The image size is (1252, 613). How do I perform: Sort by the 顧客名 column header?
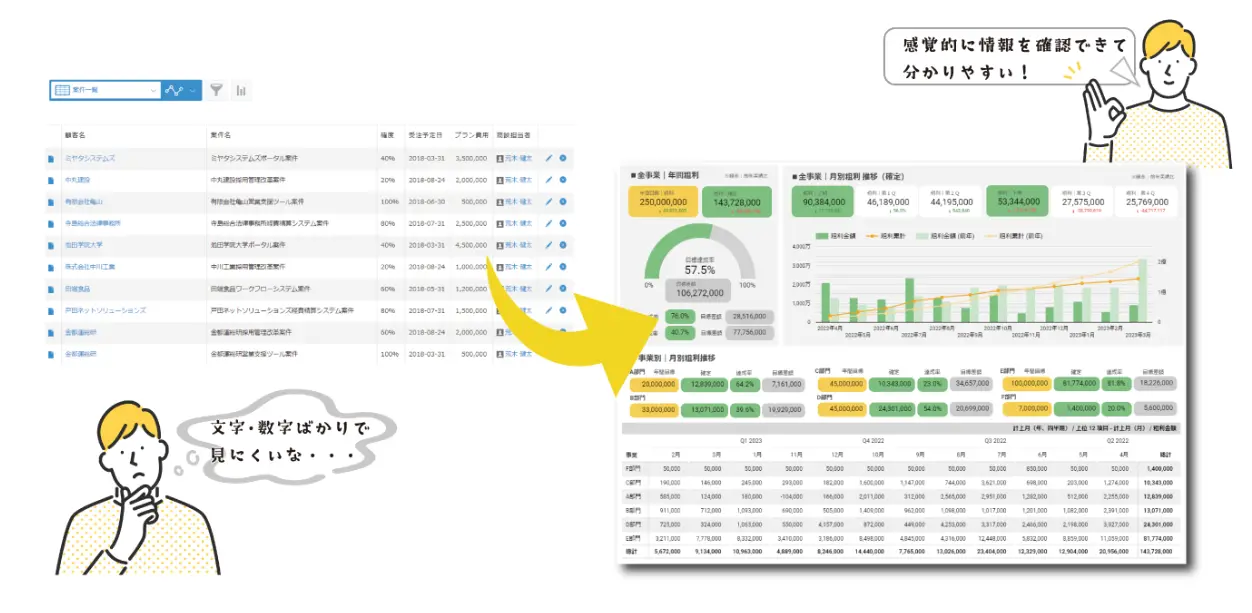pyautogui.click(x=75, y=134)
